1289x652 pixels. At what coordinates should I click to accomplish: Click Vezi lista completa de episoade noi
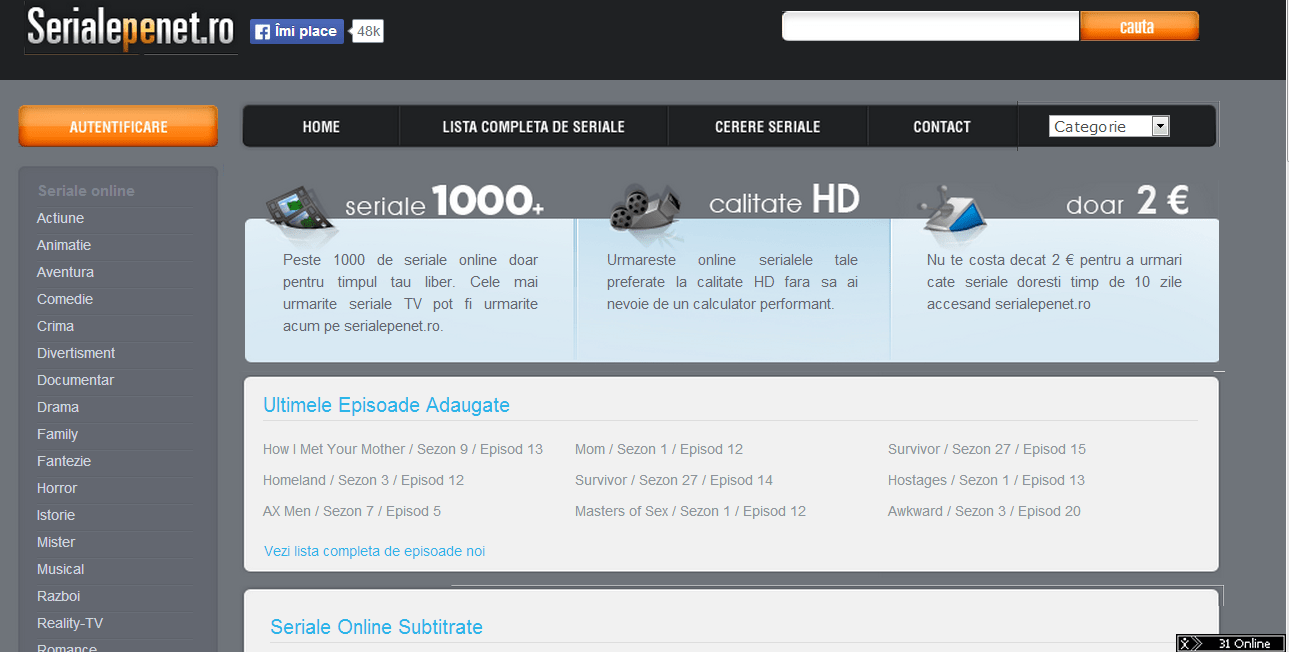point(374,551)
